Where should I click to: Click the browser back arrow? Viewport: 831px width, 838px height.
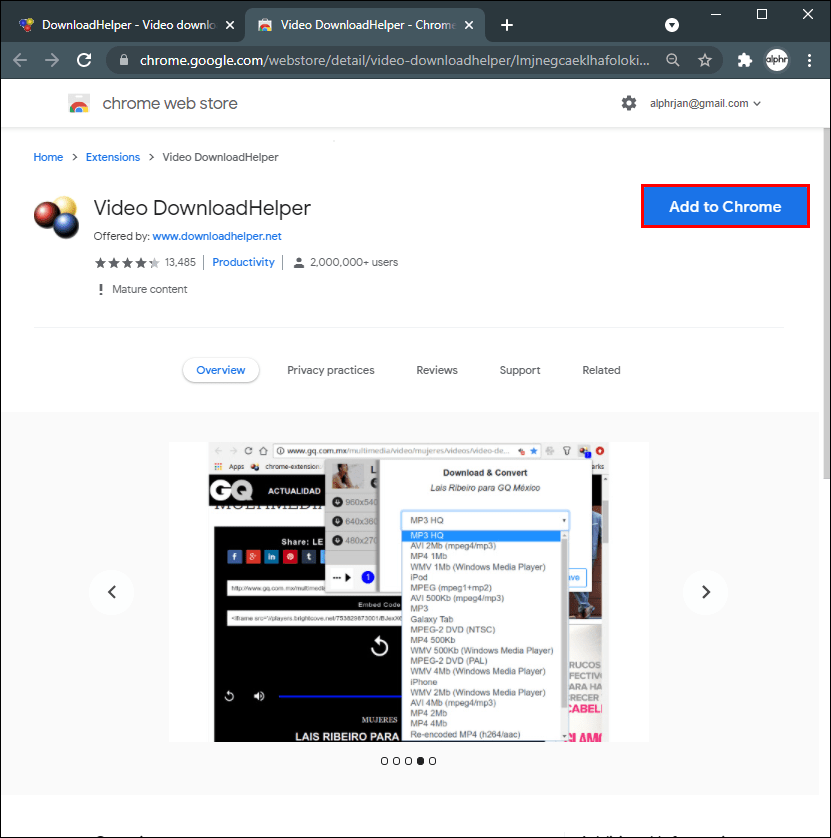pos(20,60)
